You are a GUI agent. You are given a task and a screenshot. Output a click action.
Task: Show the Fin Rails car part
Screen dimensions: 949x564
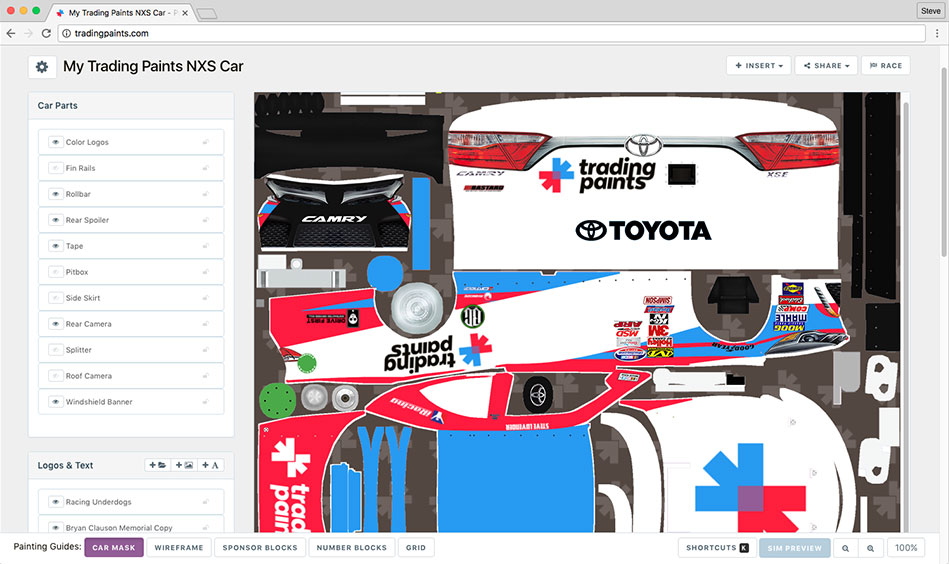click(x=56, y=168)
